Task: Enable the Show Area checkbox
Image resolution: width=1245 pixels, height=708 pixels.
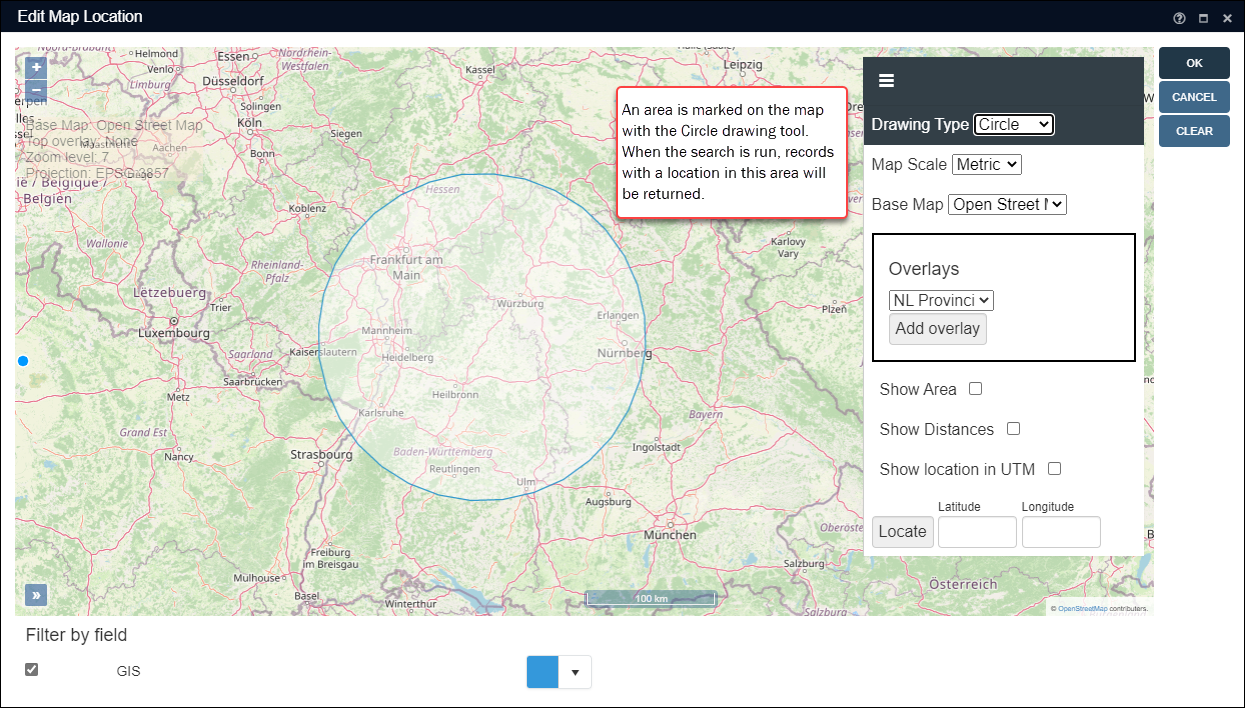Action: point(975,389)
